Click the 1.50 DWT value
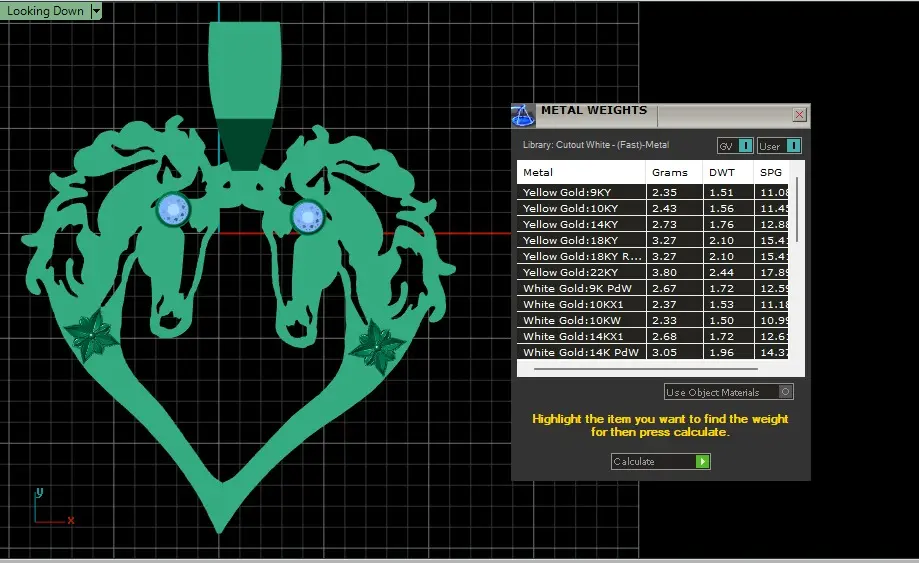Image resolution: width=919 pixels, height=563 pixels. click(x=721, y=320)
